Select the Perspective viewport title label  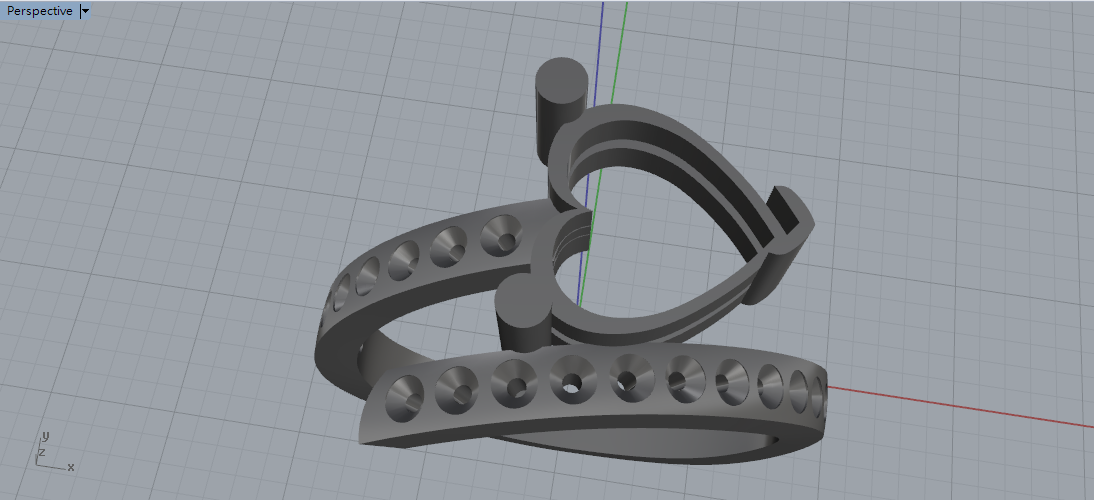[40, 11]
